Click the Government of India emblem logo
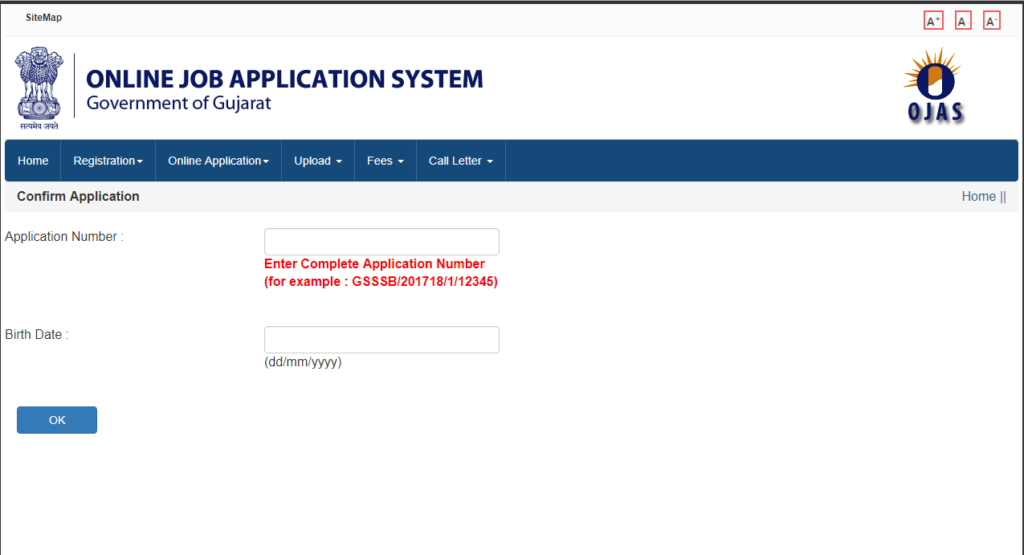 point(39,88)
